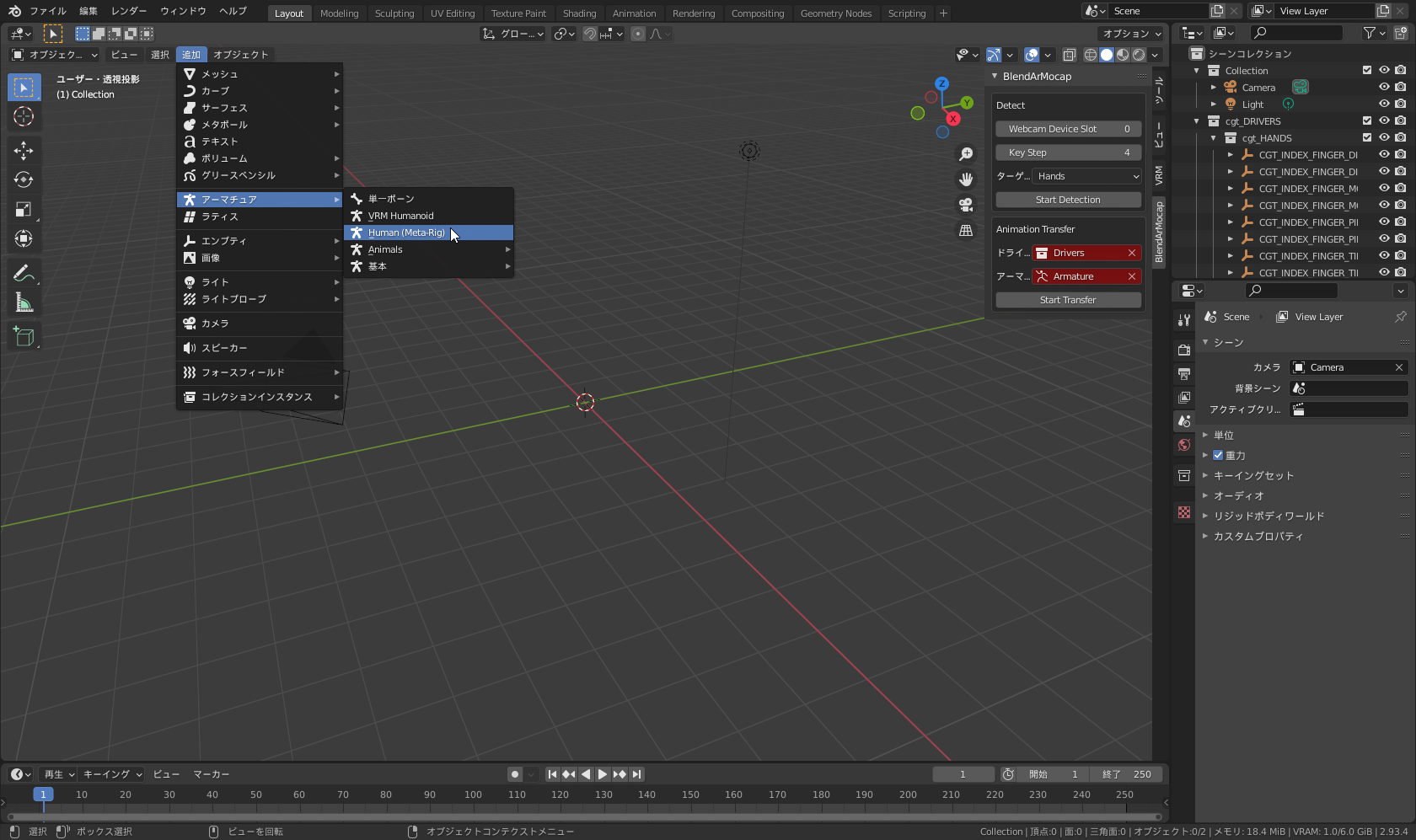Switch to the Modeling workspace tab
The height and width of the screenshot is (840, 1416).
click(339, 13)
